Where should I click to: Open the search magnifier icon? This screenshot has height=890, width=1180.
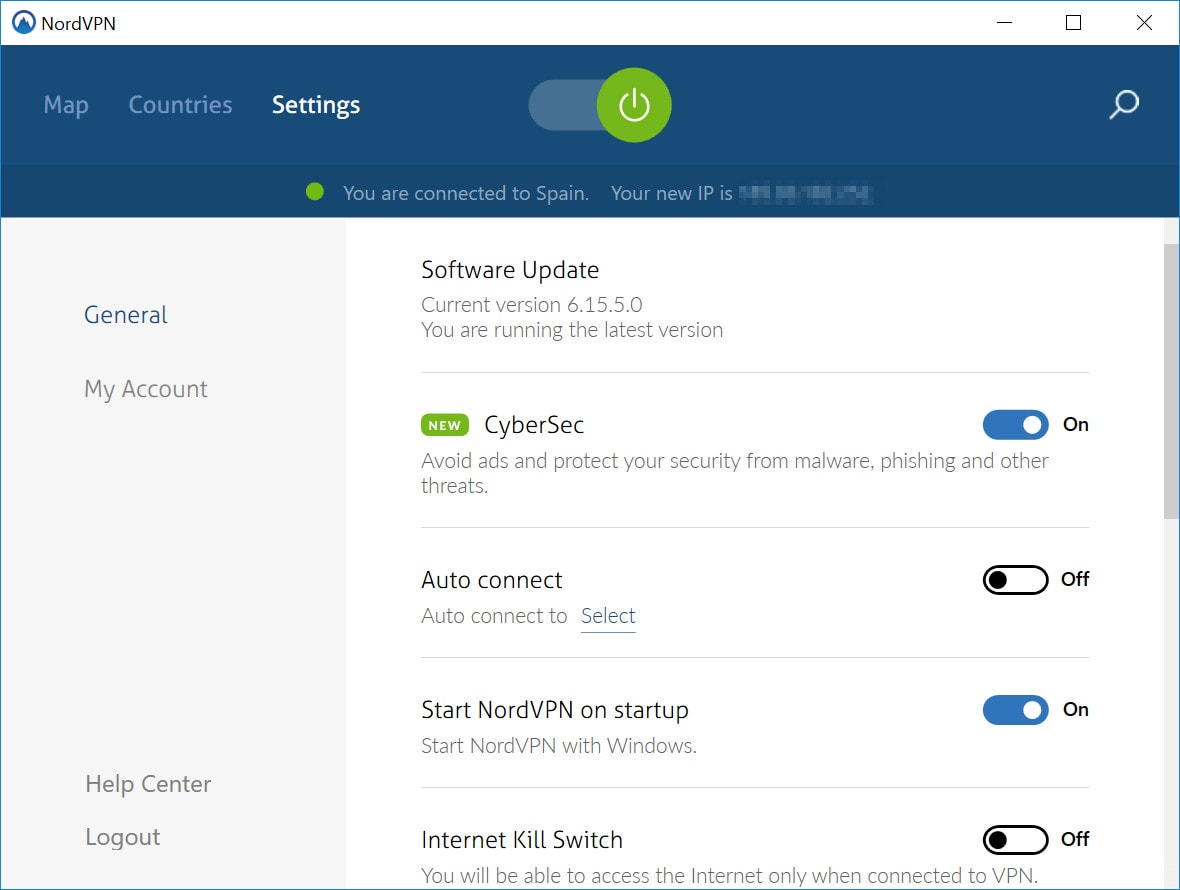click(1124, 105)
